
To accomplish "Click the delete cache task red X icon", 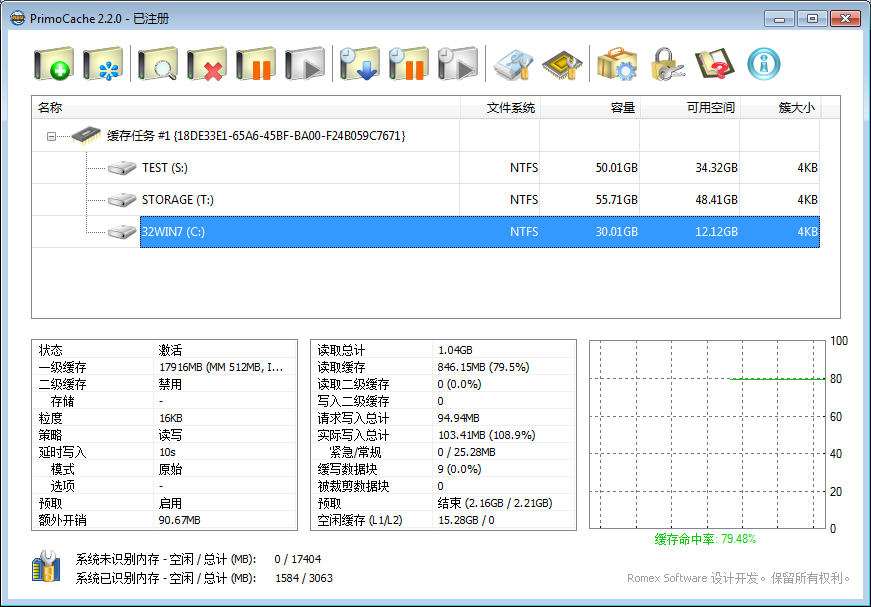I will pos(207,63).
